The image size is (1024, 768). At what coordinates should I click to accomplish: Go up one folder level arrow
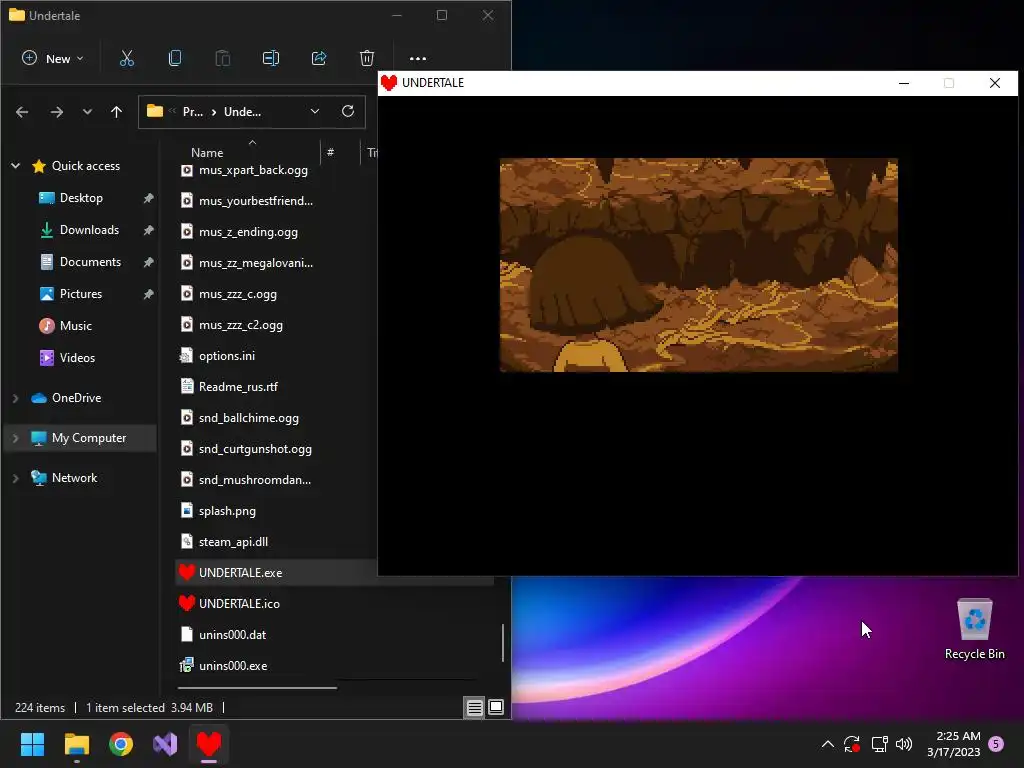[x=116, y=112]
